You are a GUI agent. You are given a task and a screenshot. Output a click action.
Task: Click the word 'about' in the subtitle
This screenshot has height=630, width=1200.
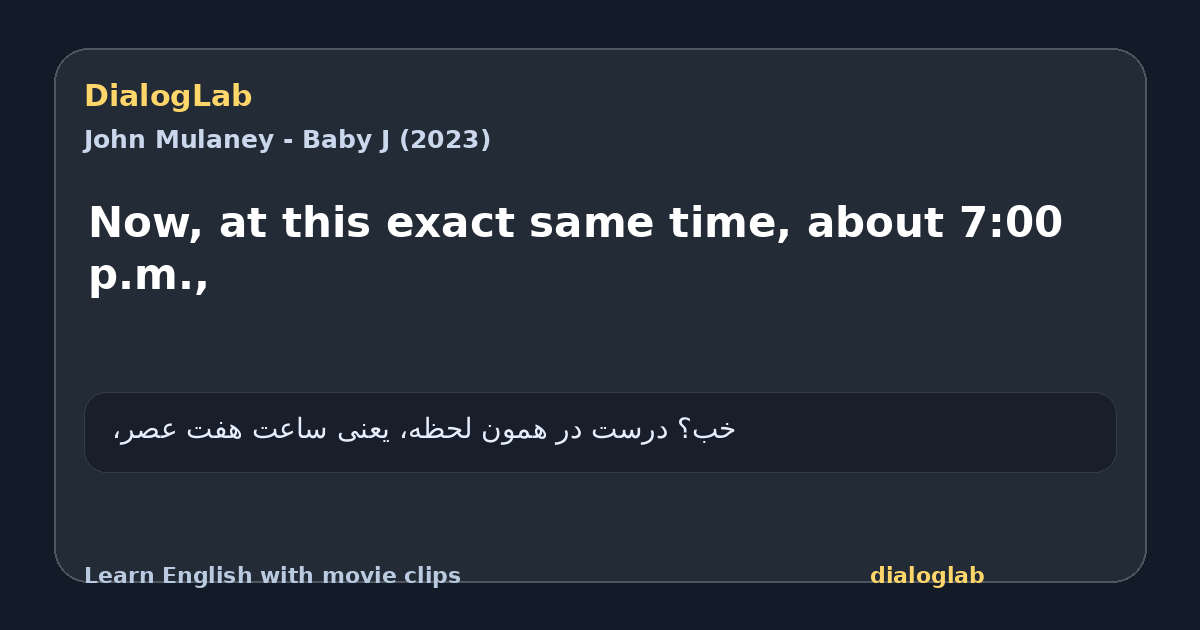pos(875,223)
